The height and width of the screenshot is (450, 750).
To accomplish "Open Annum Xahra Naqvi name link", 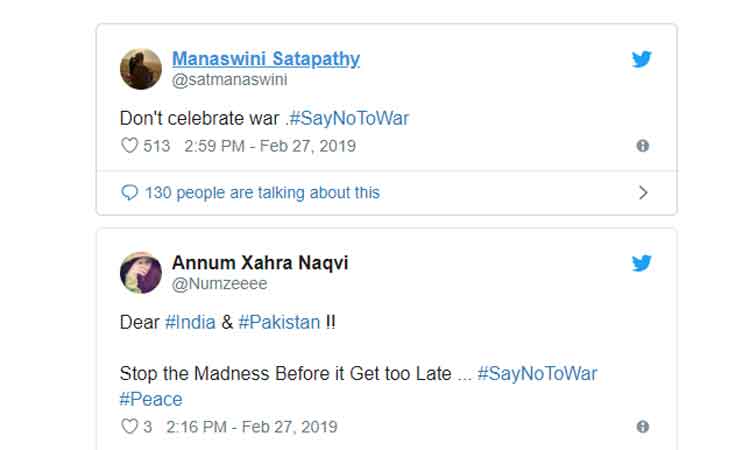I will point(260,263).
